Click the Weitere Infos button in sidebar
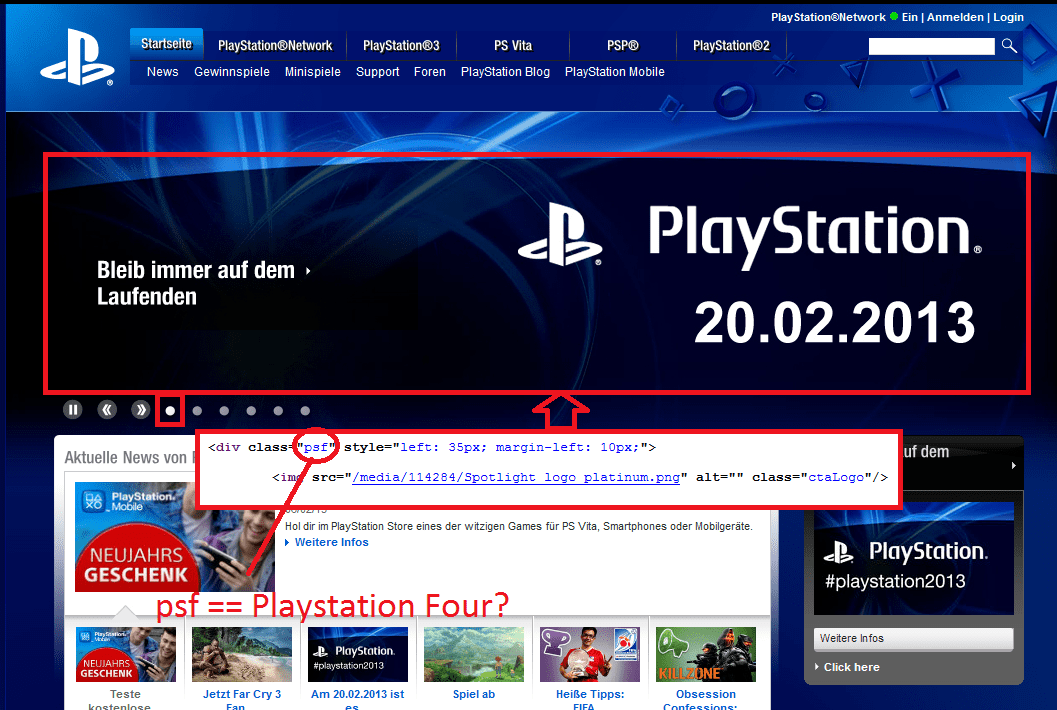 point(913,639)
